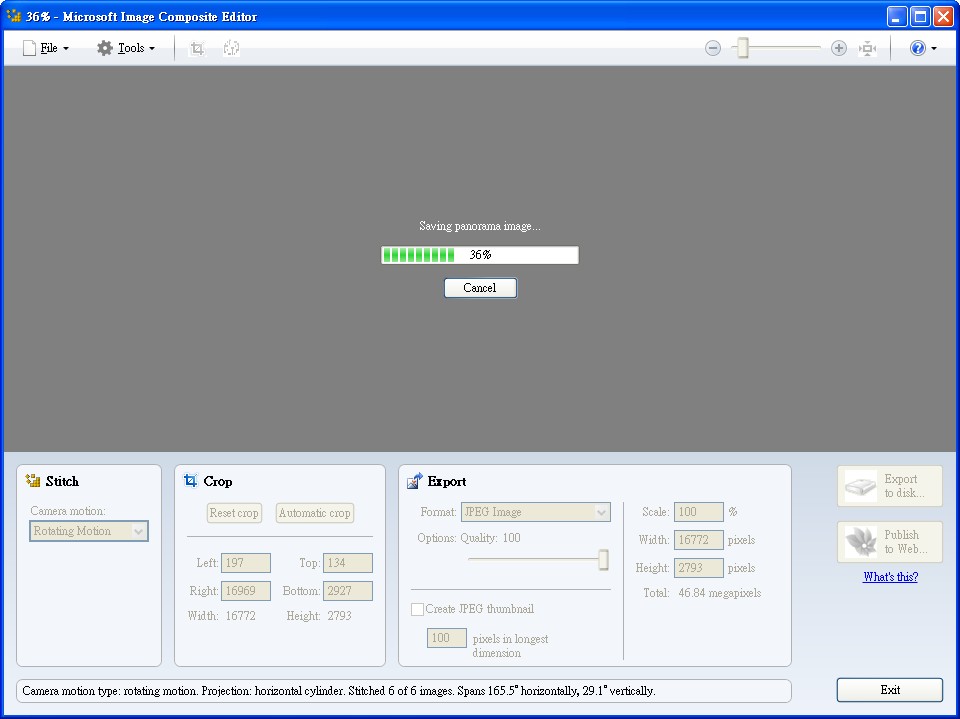Open the File menu
Viewport: 960px width, 719px height.
pyautogui.click(x=45, y=48)
